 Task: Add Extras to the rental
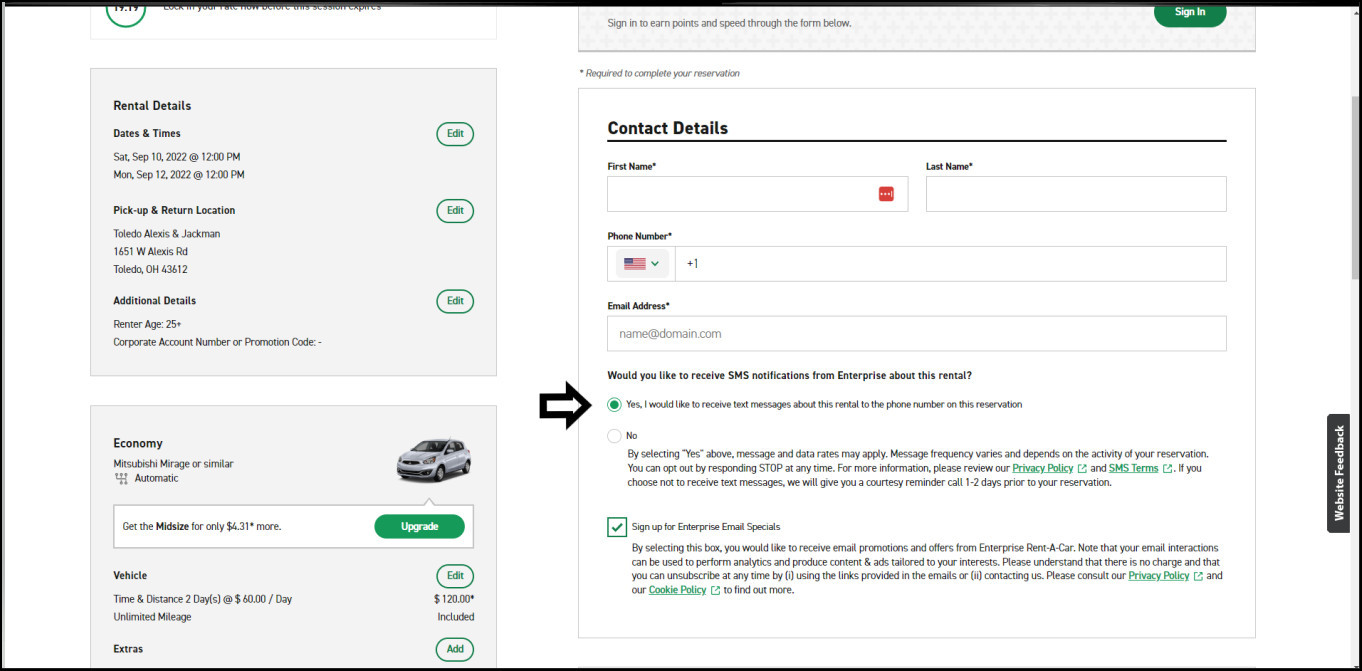click(455, 649)
